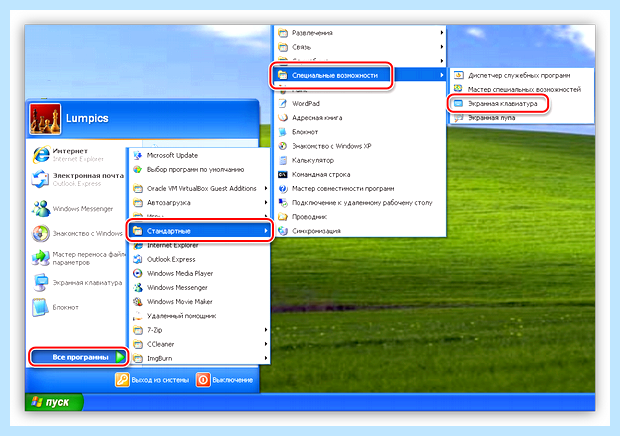Open the Notepad icon in Accessories submenu
Screen dimensions: 620x436
[283, 132]
